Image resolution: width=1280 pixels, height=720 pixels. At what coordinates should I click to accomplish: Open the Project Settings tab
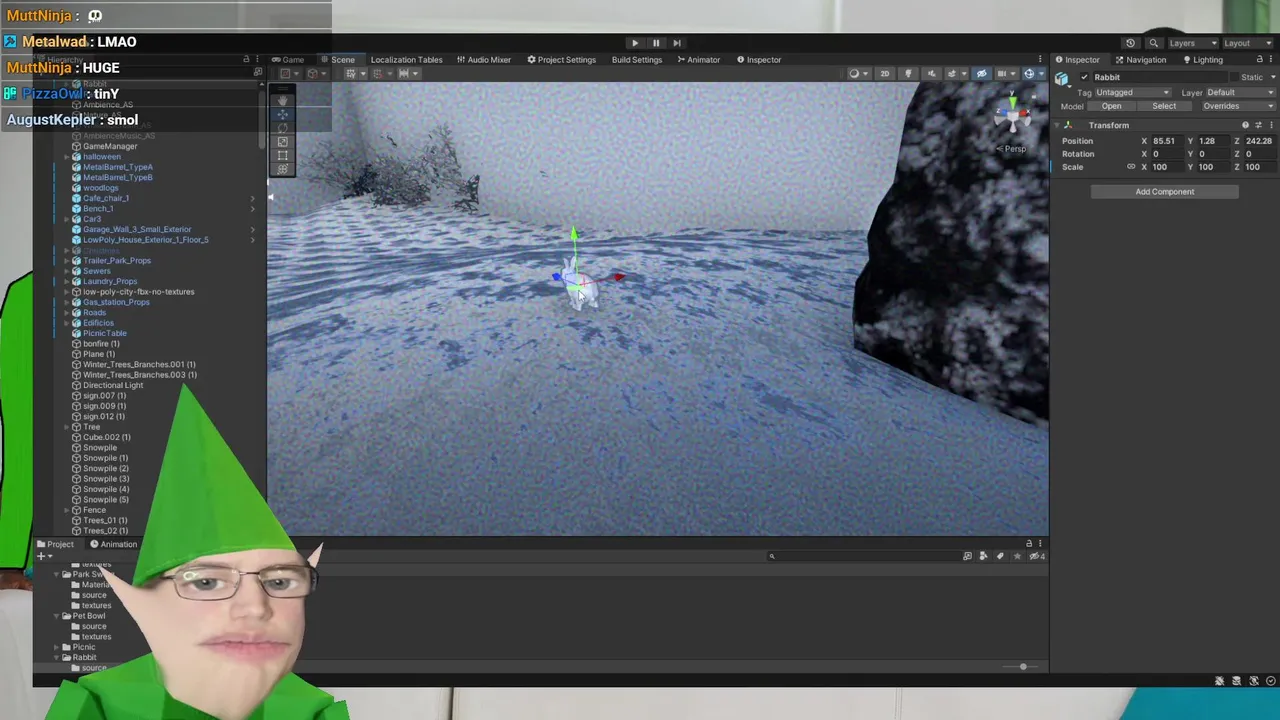click(562, 60)
